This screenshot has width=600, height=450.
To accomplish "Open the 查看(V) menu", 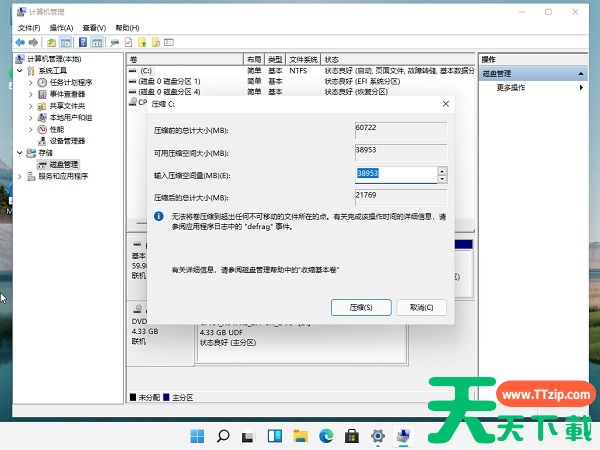I will pos(94,28).
